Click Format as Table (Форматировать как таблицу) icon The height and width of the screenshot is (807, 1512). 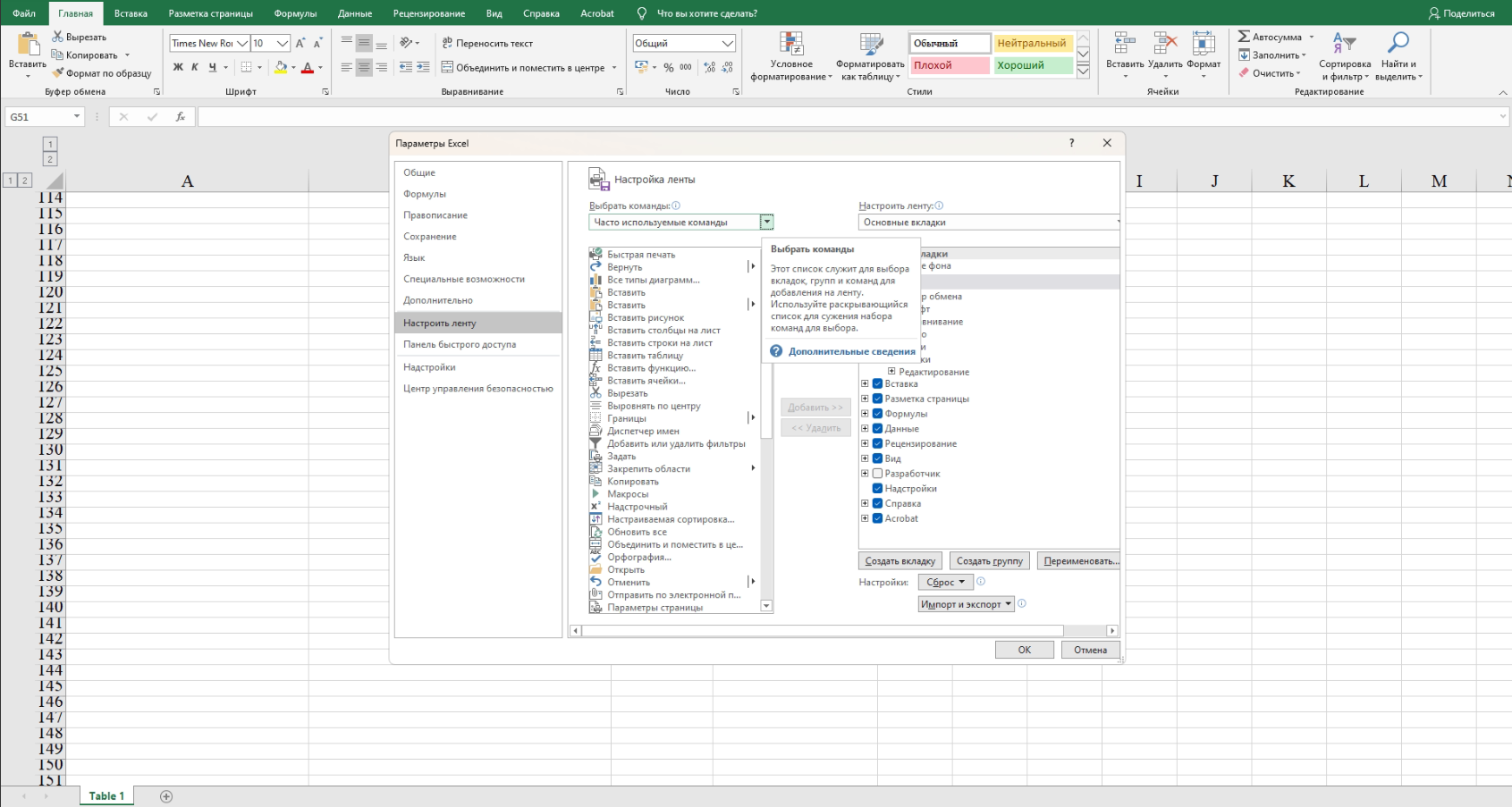[x=871, y=44]
